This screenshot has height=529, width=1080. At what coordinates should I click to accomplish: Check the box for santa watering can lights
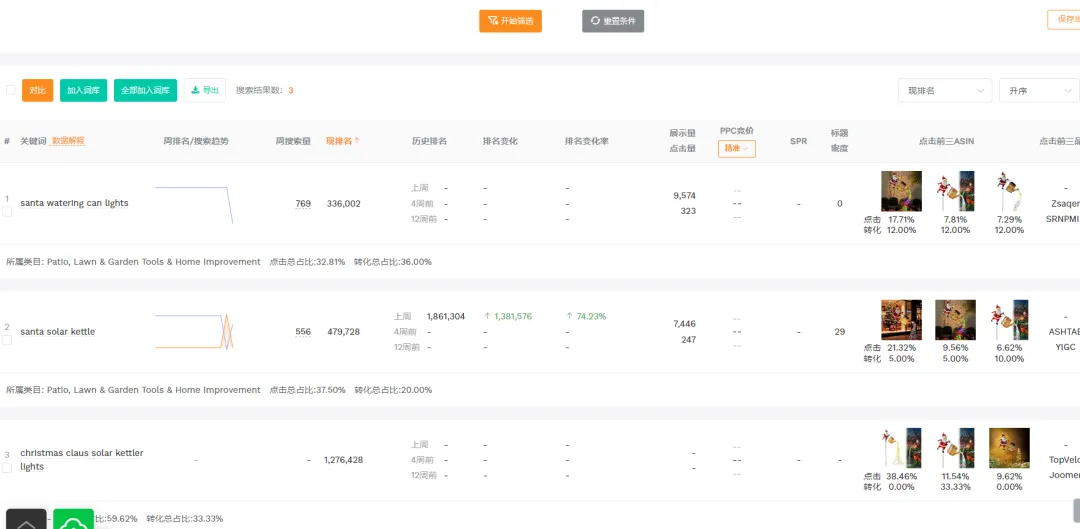coord(7,212)
